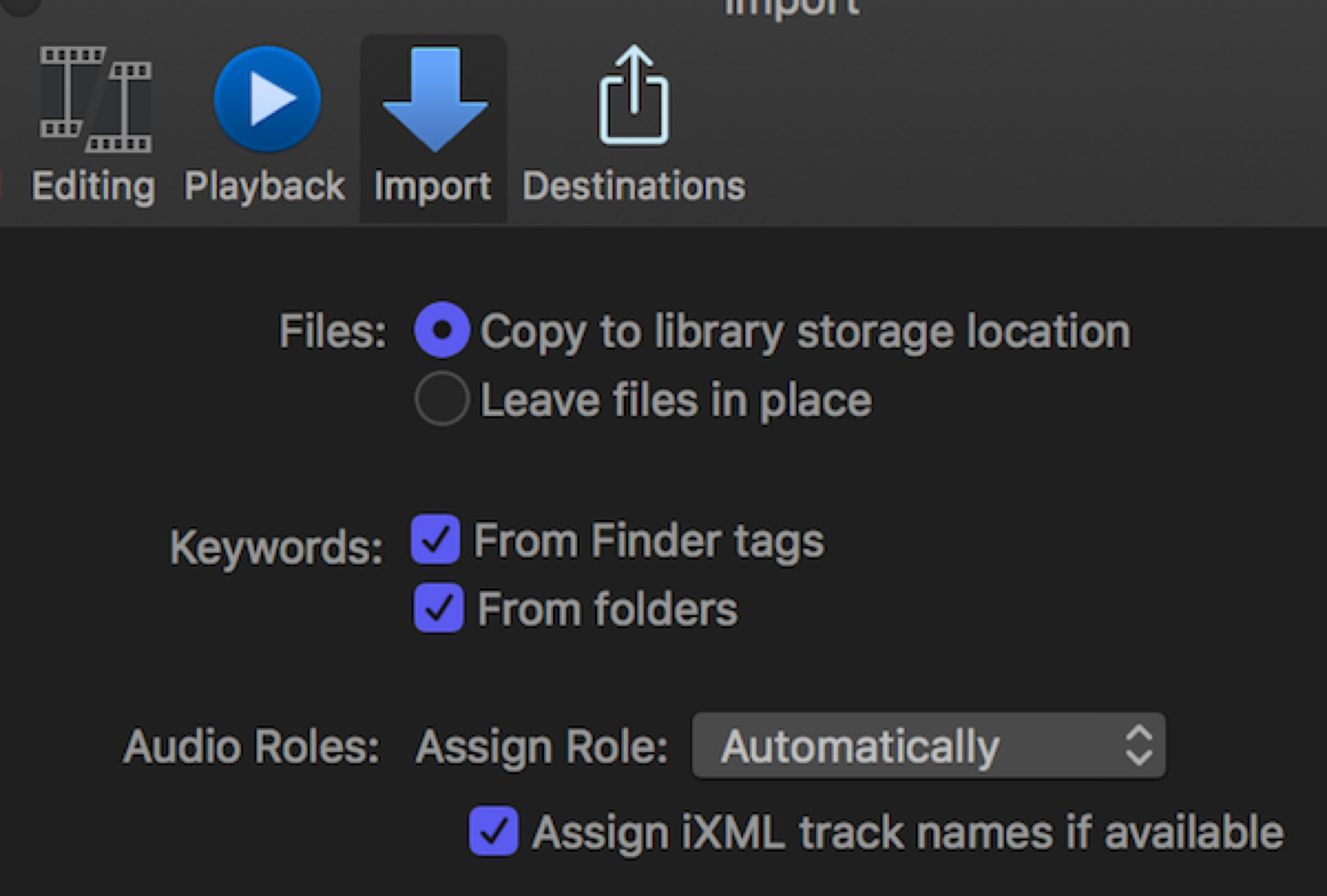Viewport: 1327px width, 896px height.
Task: Select the Import tab label text
Action: 433,186
